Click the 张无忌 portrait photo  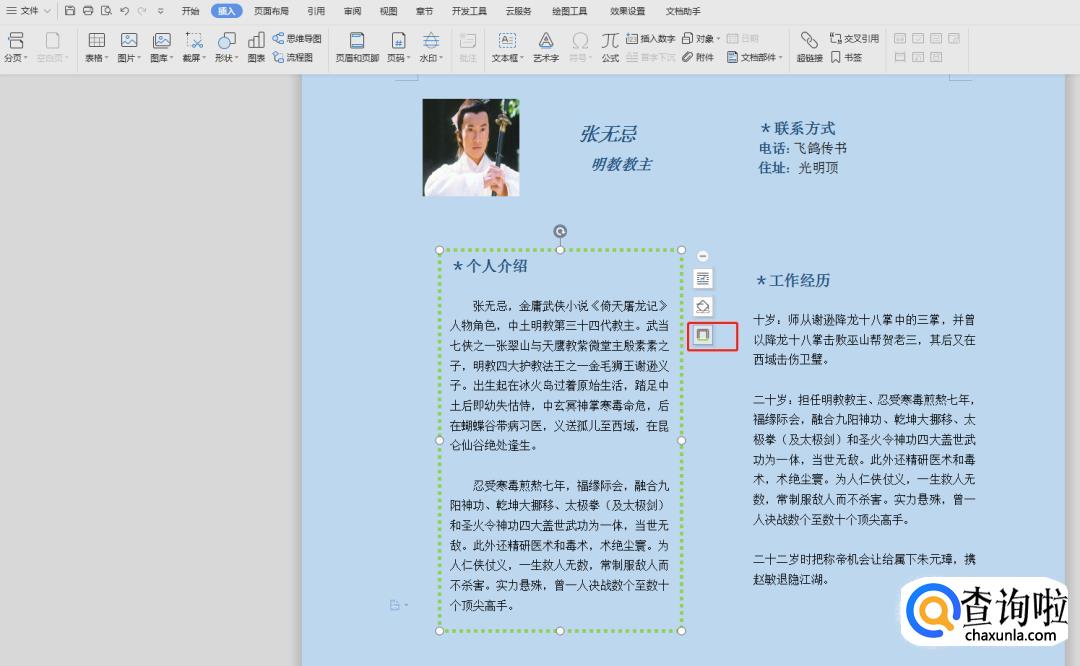click(470, 147)
